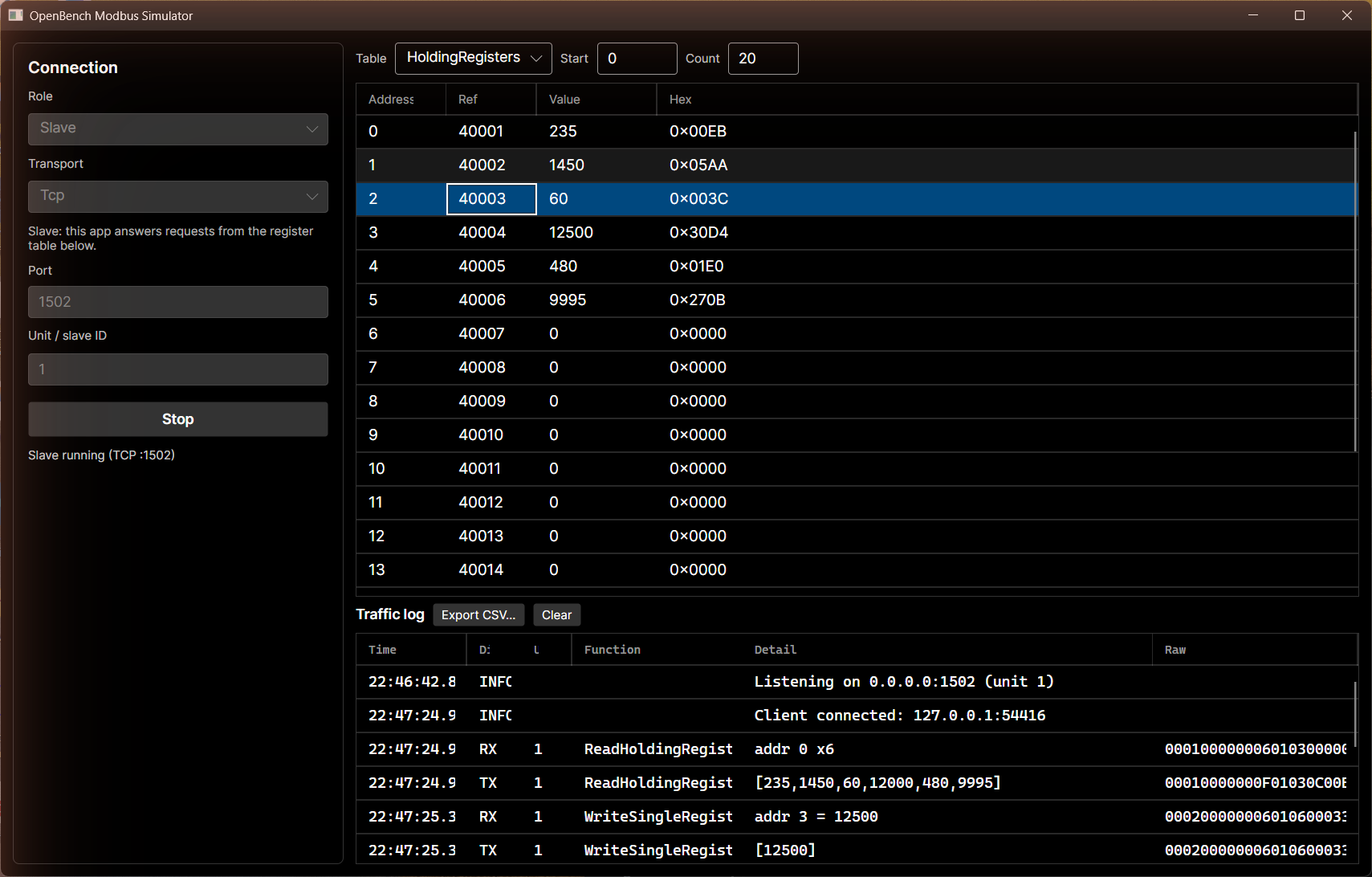The height and width of the screenshot is (877, 1372).
Task: Click the Start address input field
Action: coord(637,59)
